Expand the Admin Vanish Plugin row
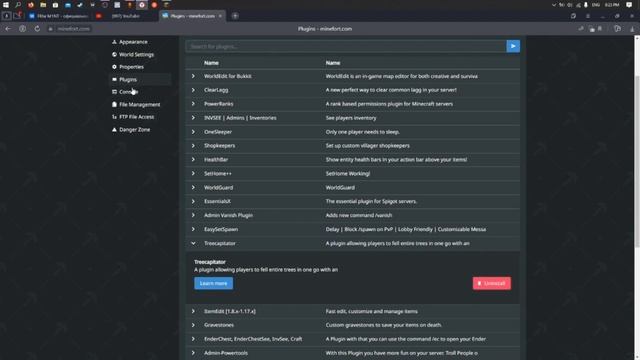The width and height of the screenshot is (640, 360). [x=193, y=215]
